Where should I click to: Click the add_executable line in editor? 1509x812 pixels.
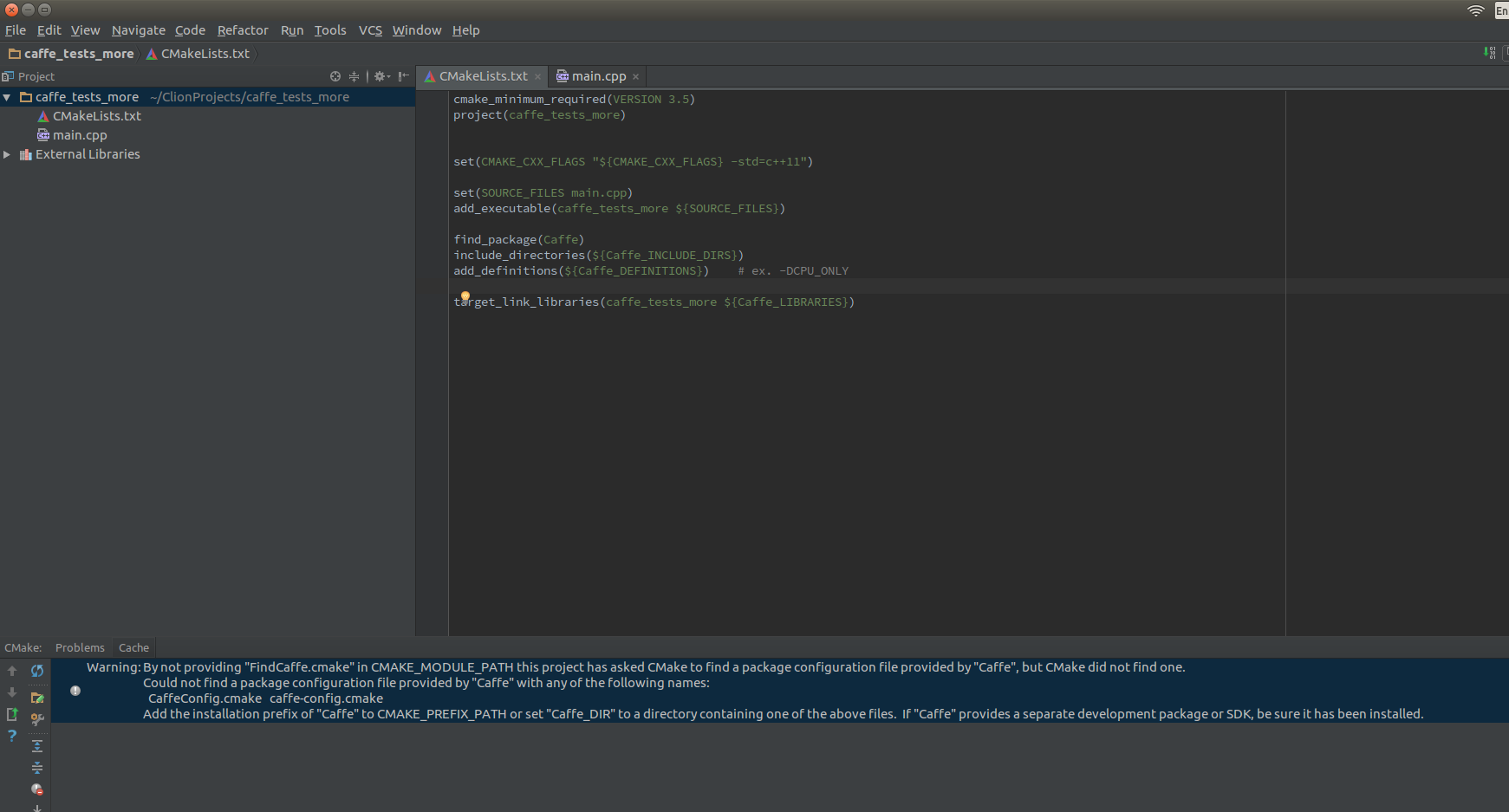coord(619,209)
